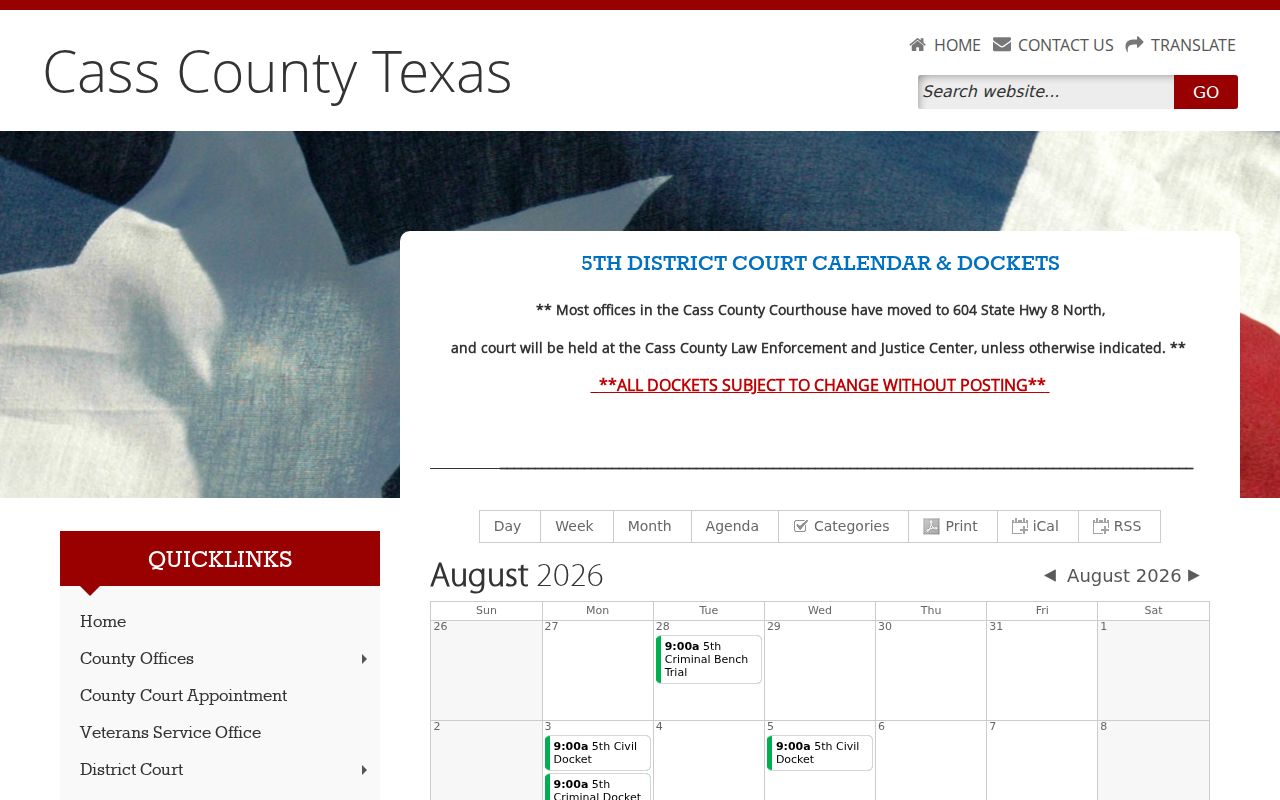Go to previous month arrow
The width and height of the screenshot is (1280, 800).
click(x=1050, y=575)
